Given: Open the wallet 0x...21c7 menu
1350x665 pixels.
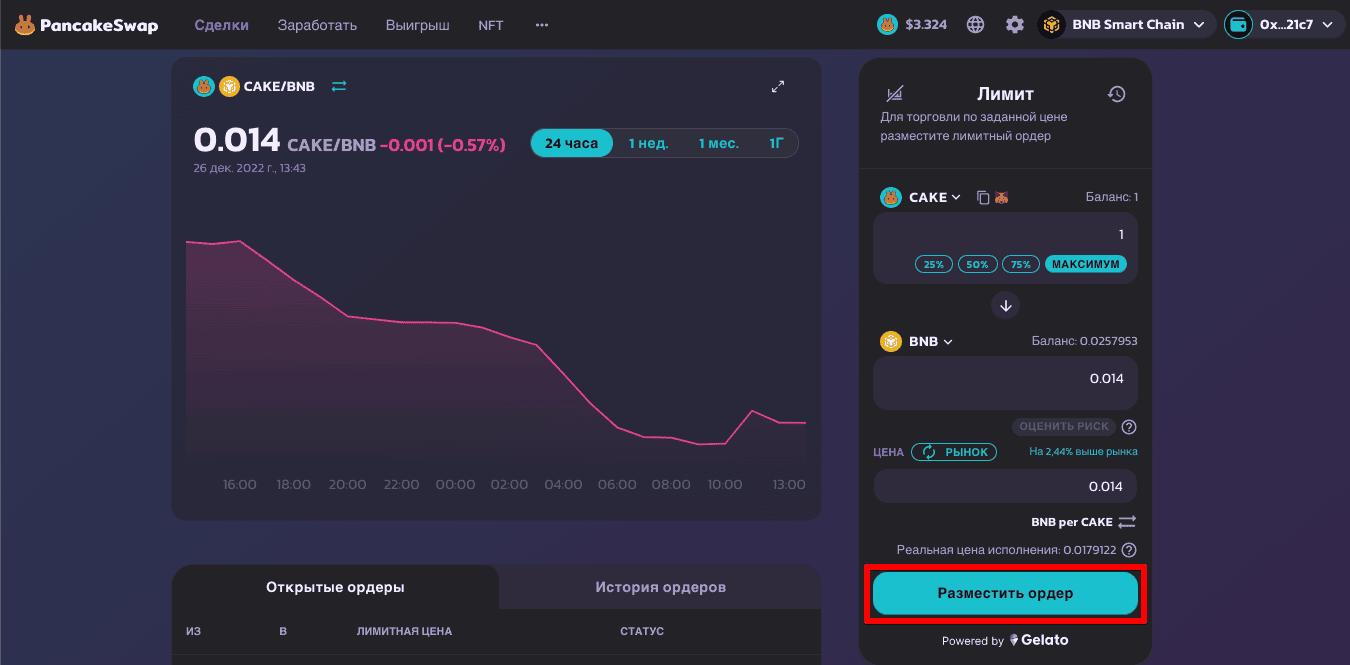Looking at the screenshot, I should pos(1284,25).
